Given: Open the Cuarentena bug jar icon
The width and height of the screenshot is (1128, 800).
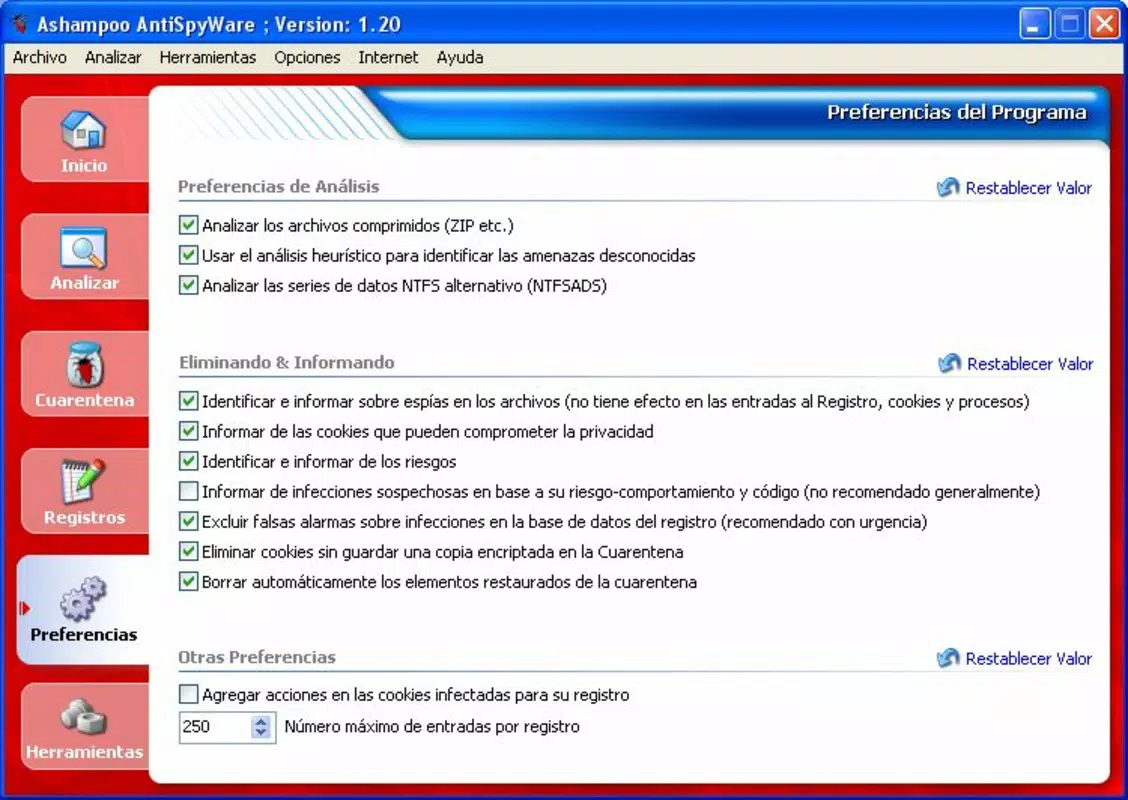Looking at the screenshot, I should tap(85, 364).
